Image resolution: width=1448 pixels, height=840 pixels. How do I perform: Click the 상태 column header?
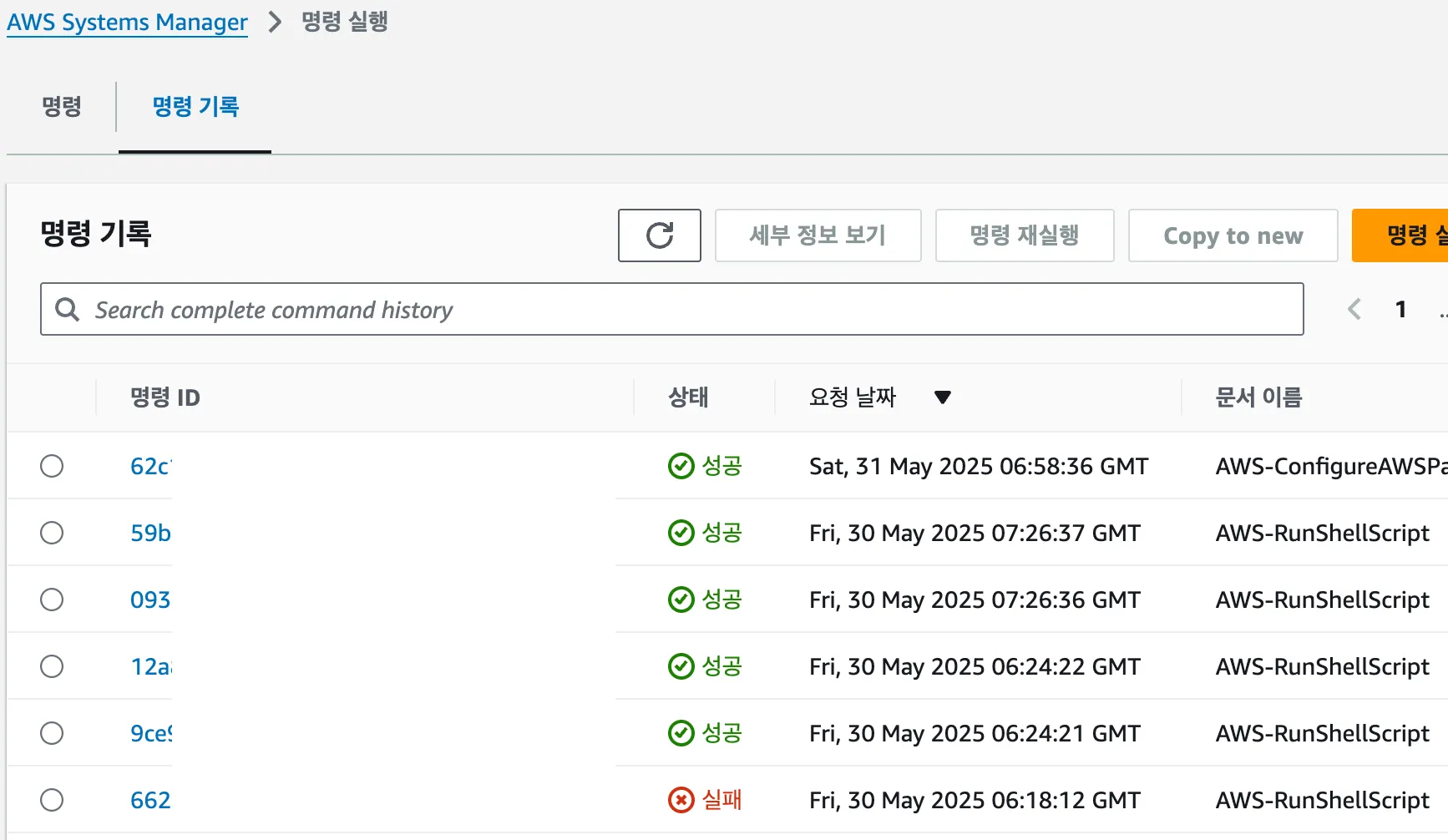pos(688,397)
